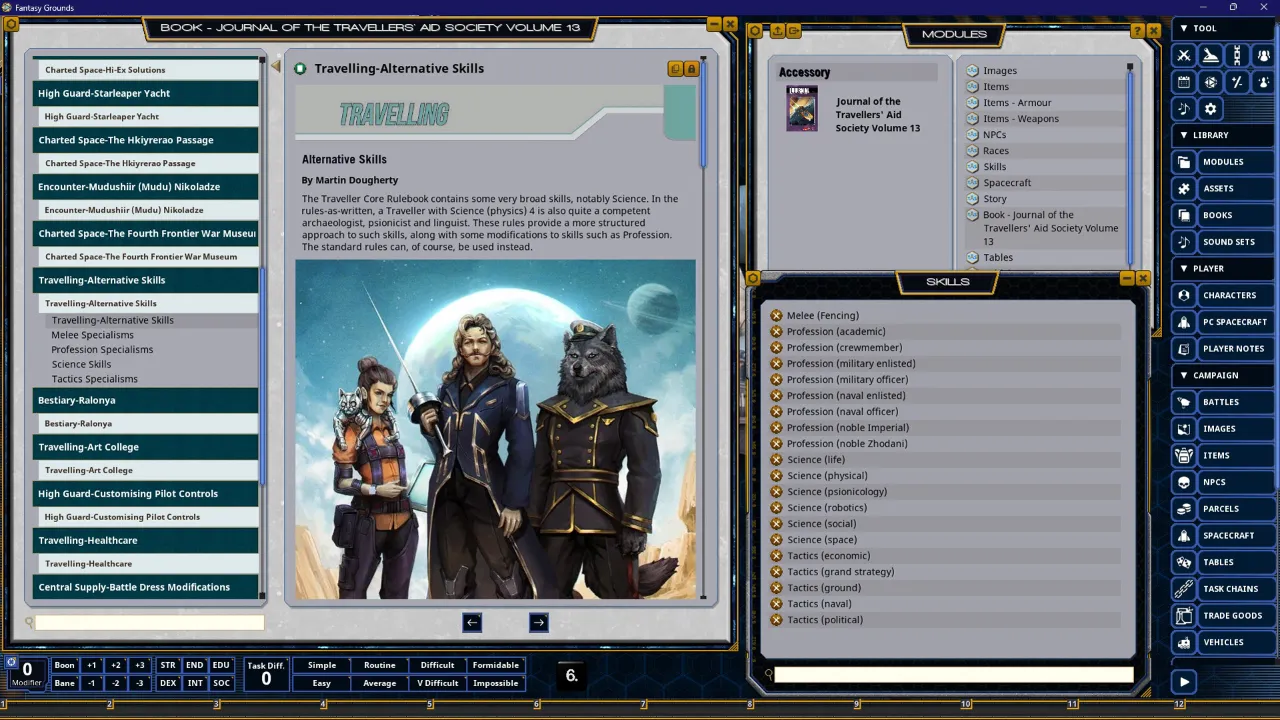Screen dimensions: 1280x720
Task: Open the joystick tool icon
Action: tap(1211, 55)
